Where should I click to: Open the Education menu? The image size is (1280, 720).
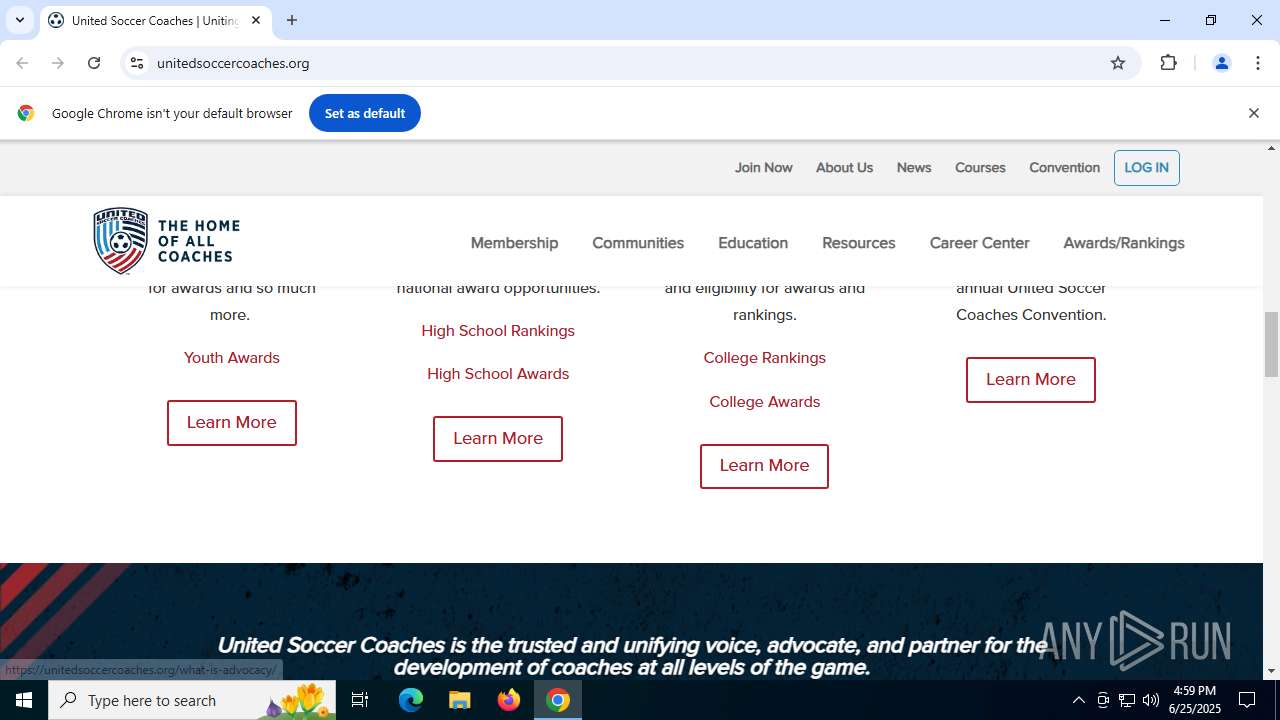pos(753,243)
